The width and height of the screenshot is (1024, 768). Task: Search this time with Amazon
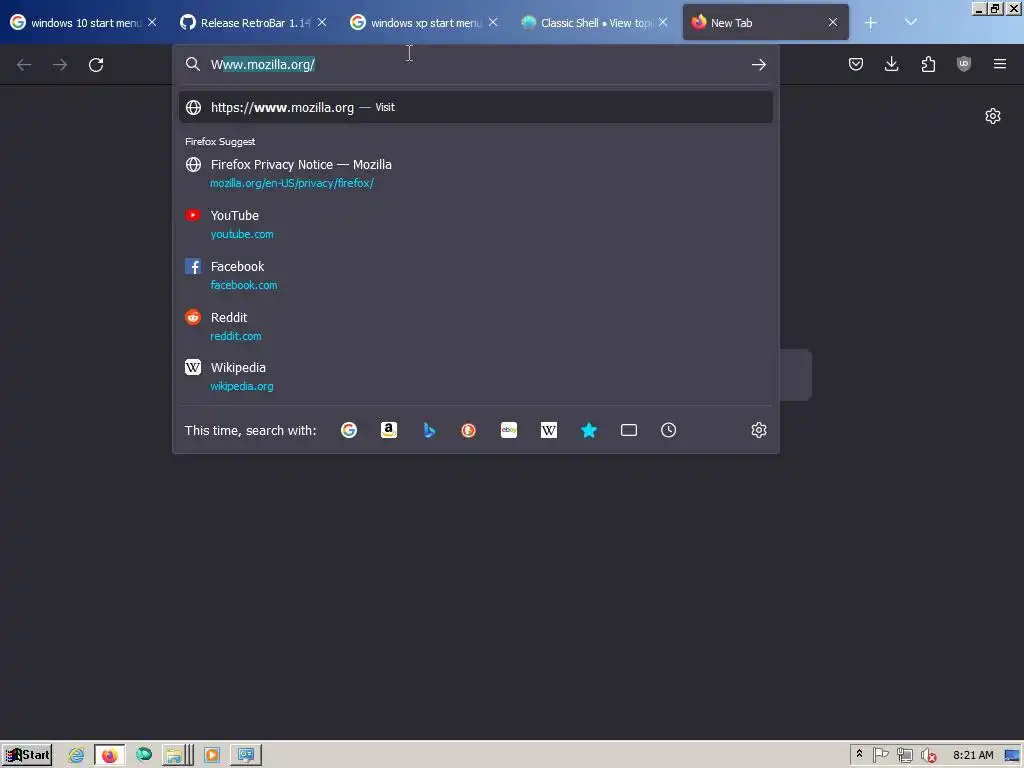[x=389, y=430]
